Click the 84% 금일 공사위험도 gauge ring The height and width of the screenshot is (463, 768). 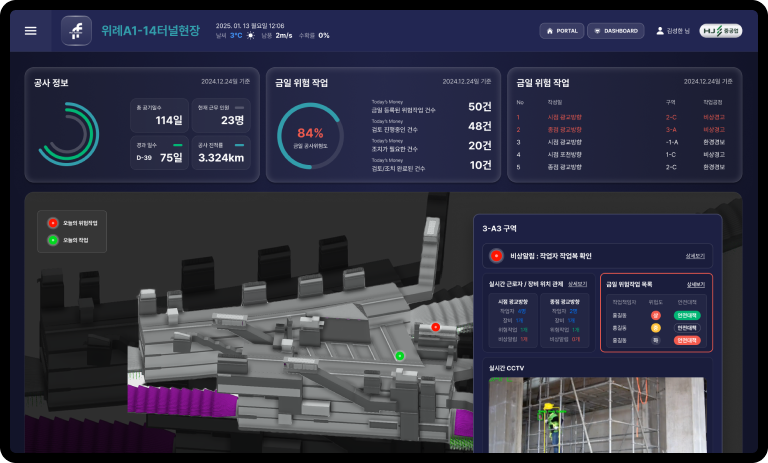(310, 136)
